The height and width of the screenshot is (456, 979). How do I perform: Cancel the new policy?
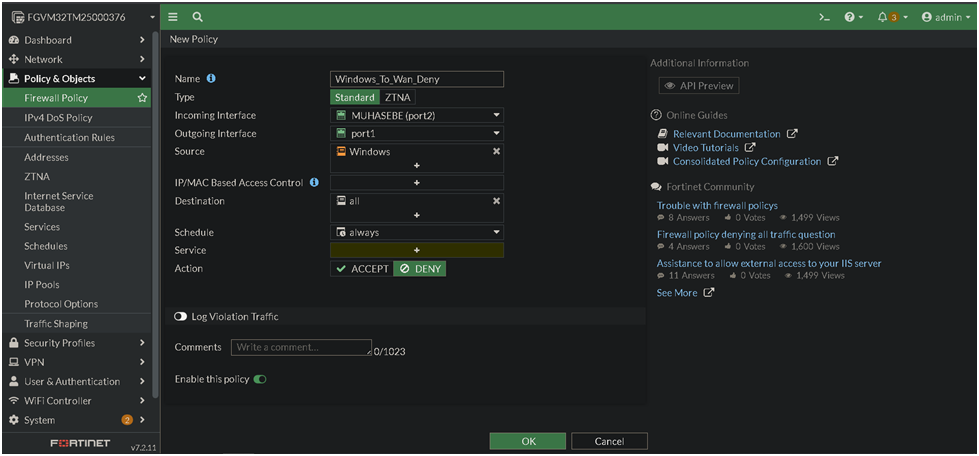(609, 441)
